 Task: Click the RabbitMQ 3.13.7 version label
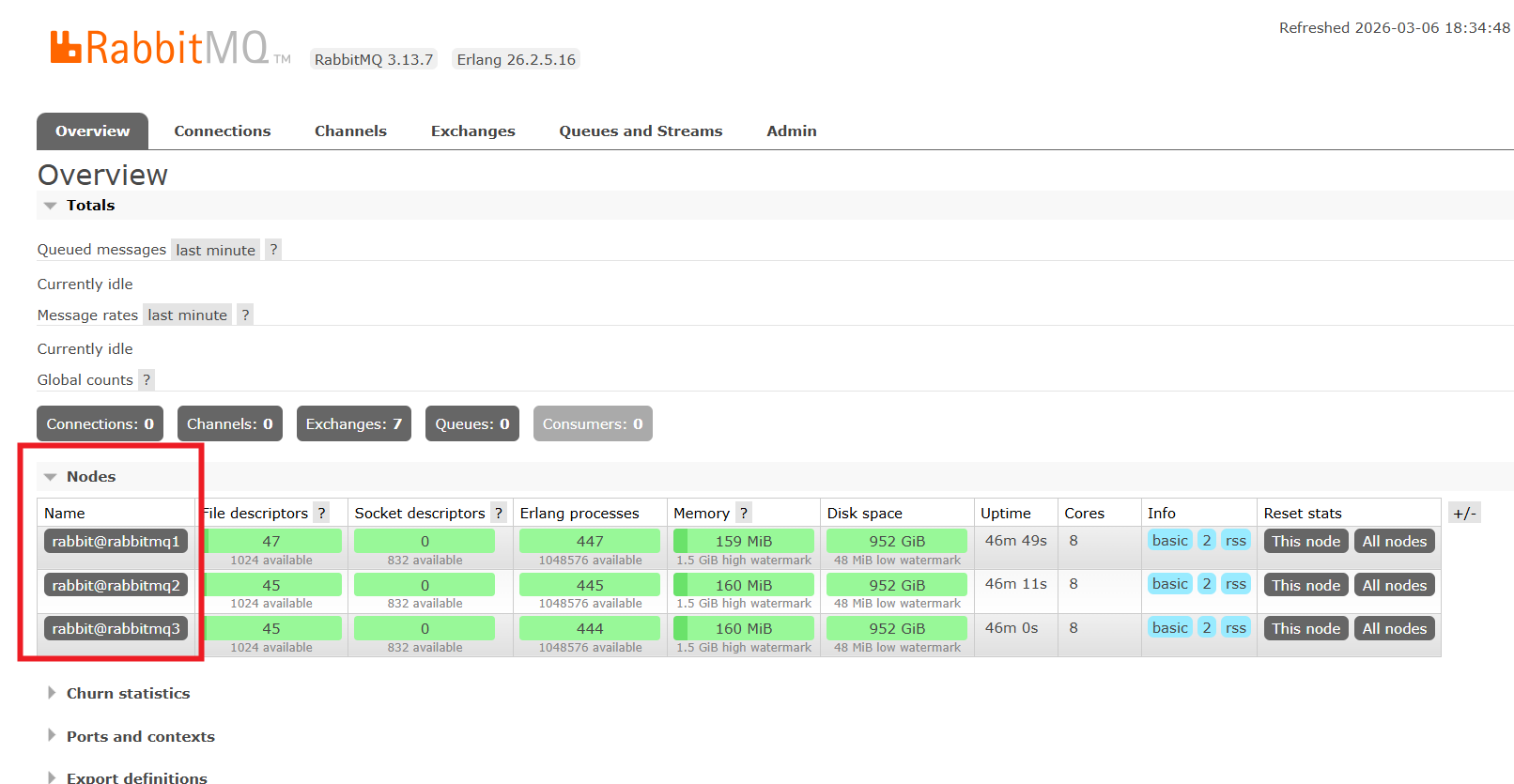pos(374,59)
